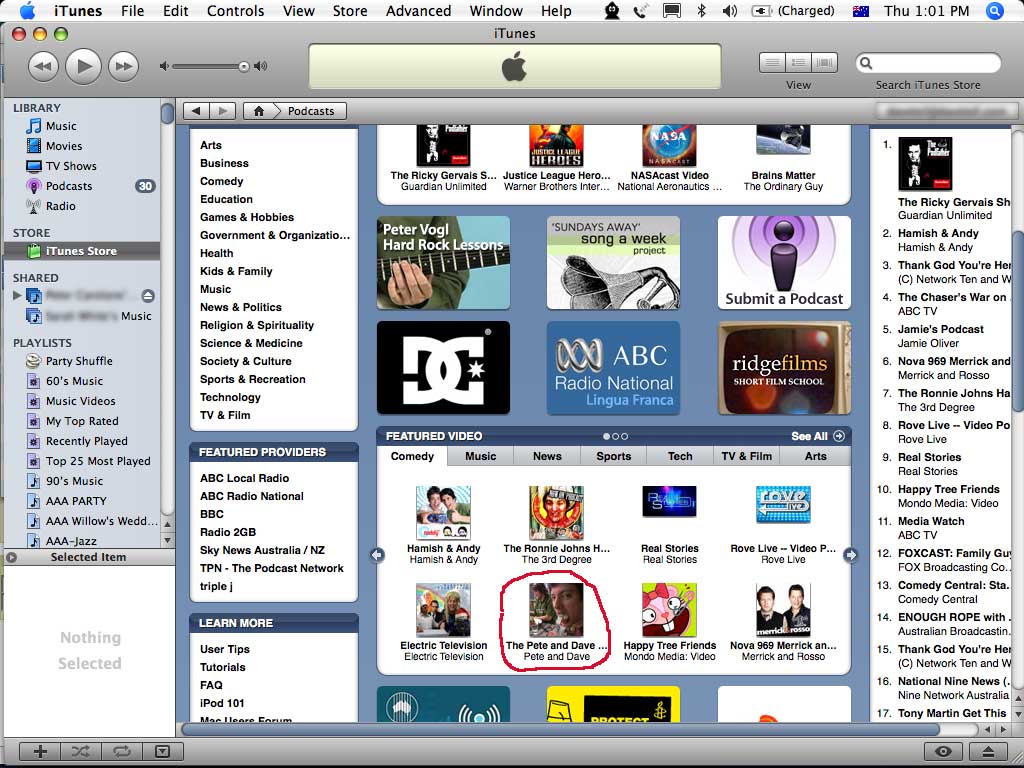Toggle shuffle playback button

81,751
